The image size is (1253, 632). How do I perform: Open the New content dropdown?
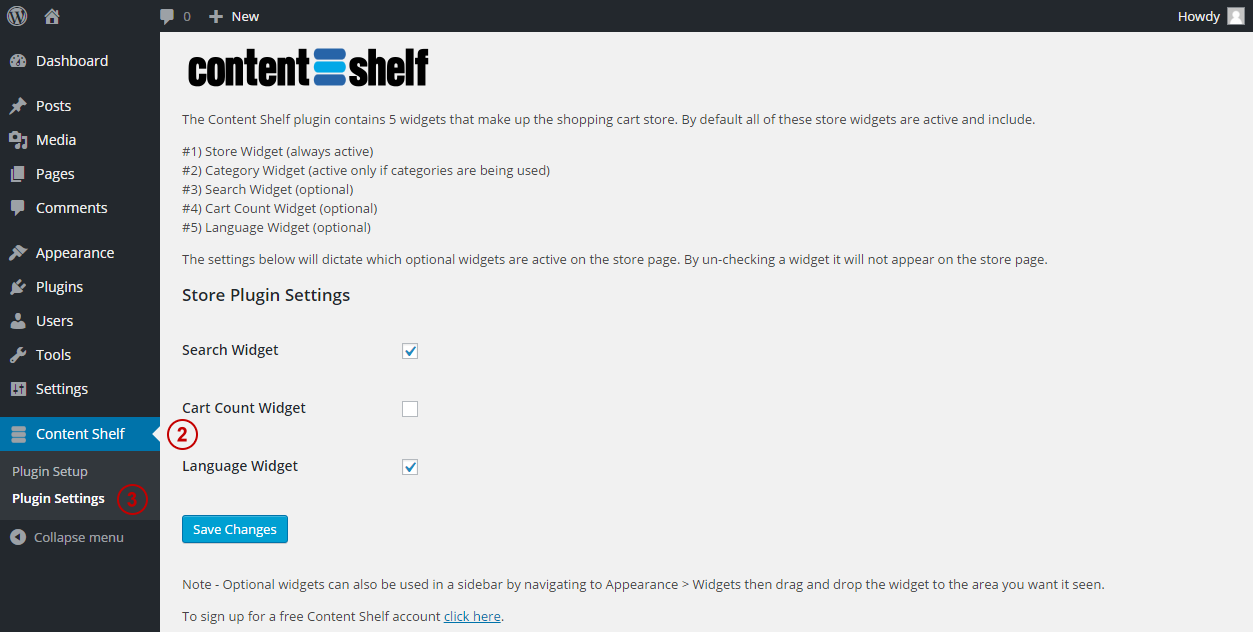click(234, 16)
